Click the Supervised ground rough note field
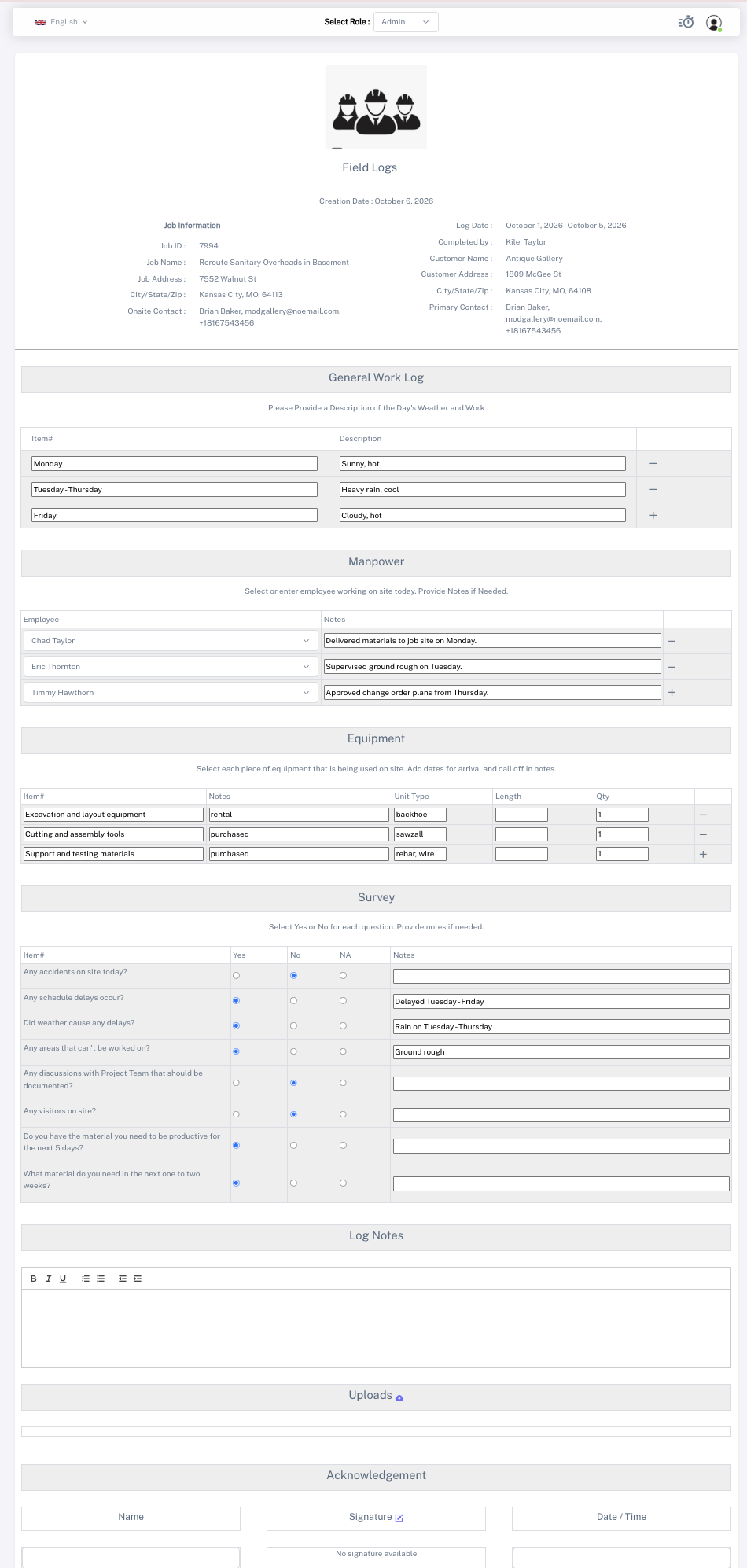This screenshot has height=1568, width=747. click(x=492, y=667)
